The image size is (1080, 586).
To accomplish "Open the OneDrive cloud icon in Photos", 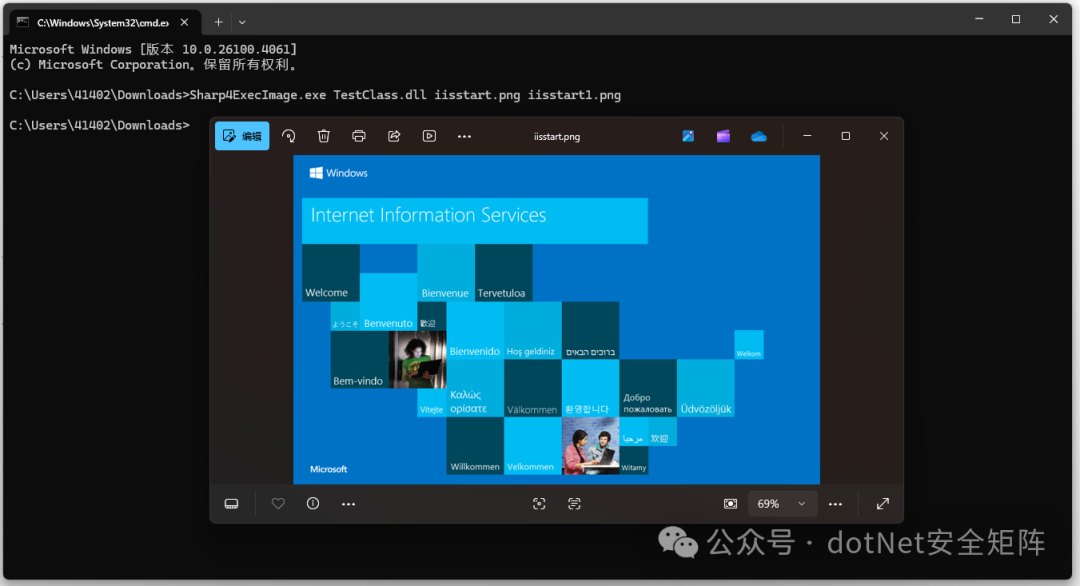I will [758, 136].
